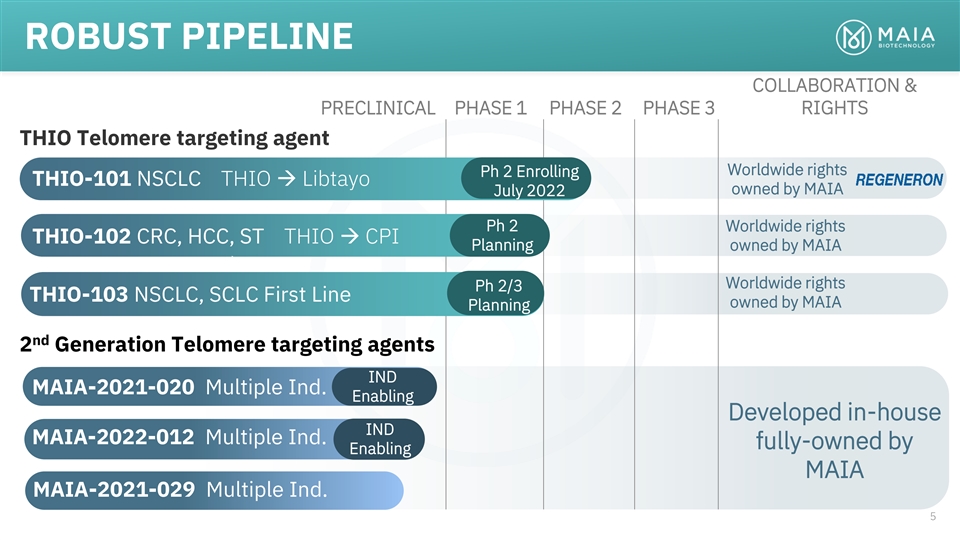Click the MAIA Biotechnology logo icon
The width and height of the screenshot is (960, 540).
854,38
